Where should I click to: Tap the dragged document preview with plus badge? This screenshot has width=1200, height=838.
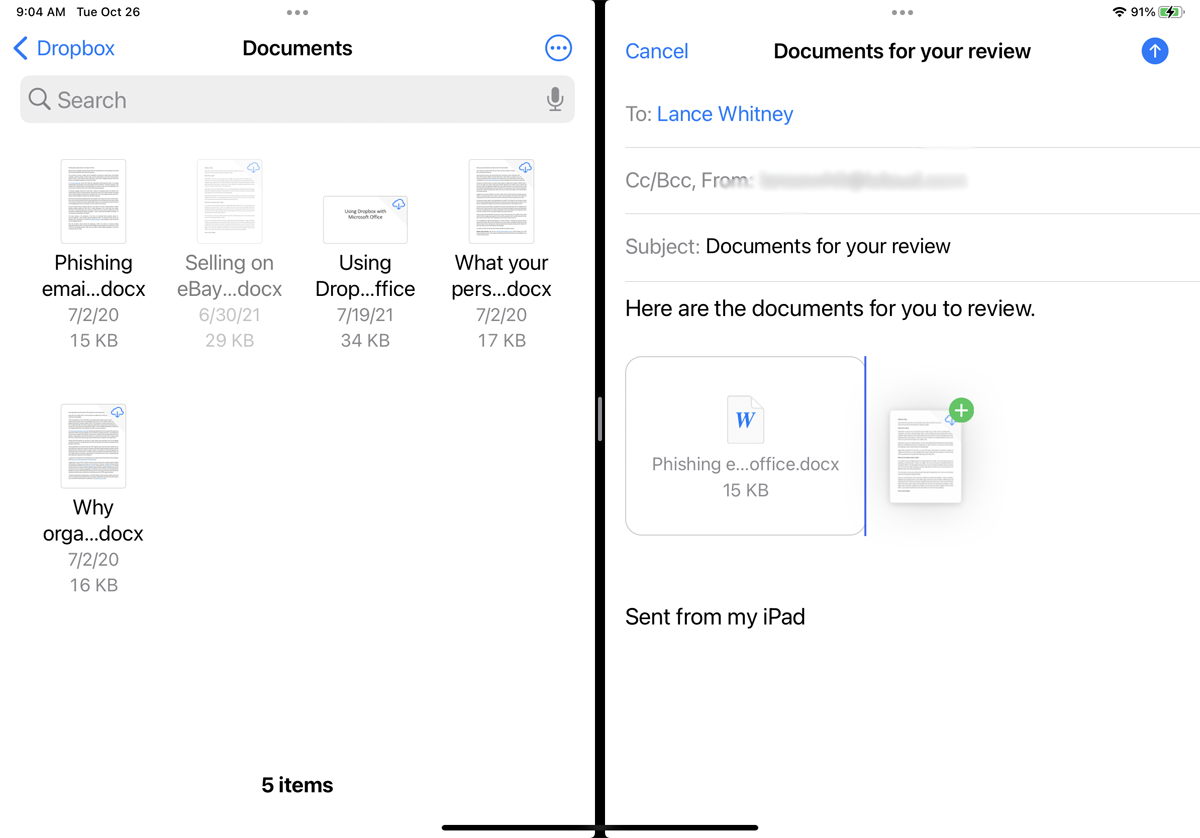point(925,455)
